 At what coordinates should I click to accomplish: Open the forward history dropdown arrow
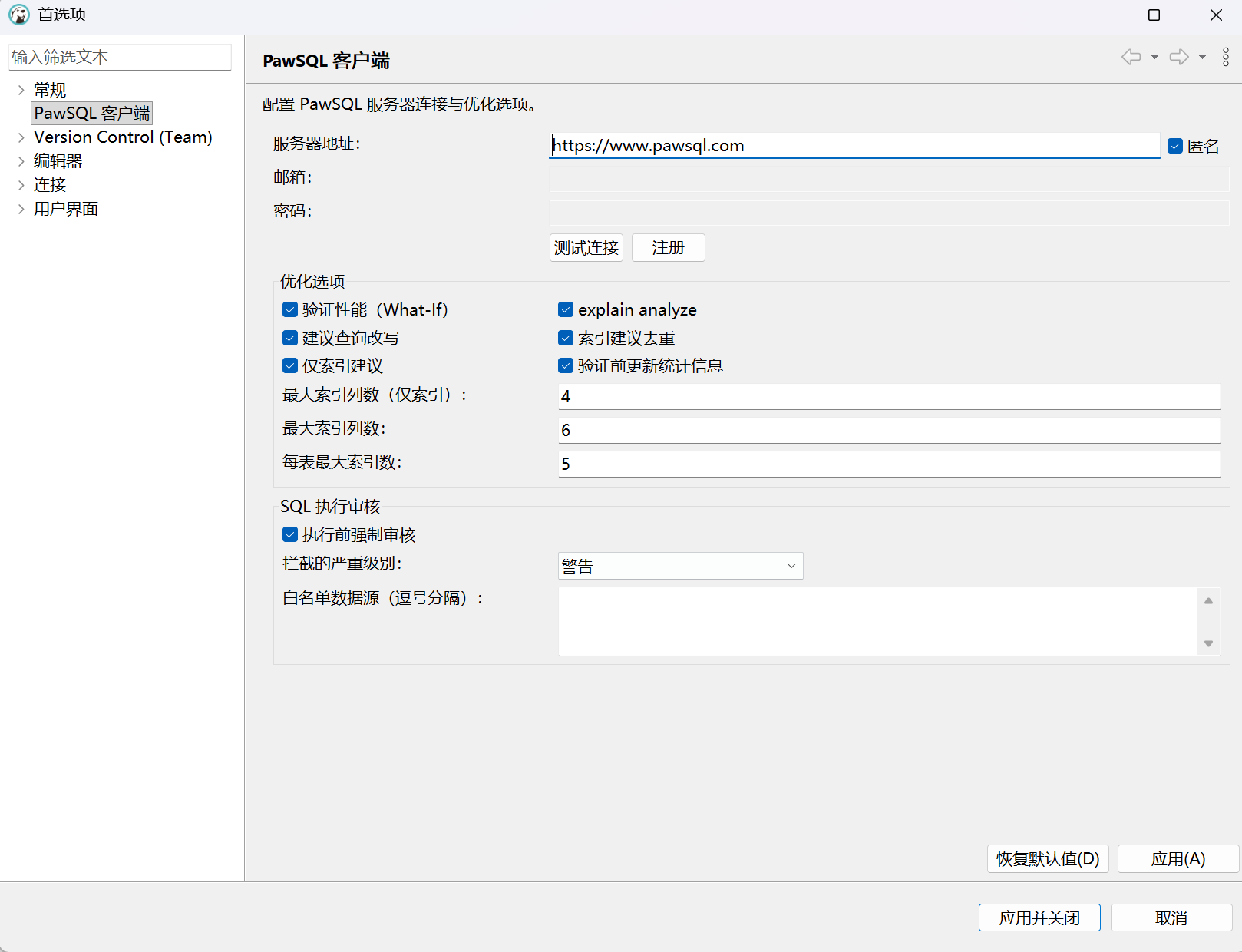pyautogui.click(x=1202, y=57)
